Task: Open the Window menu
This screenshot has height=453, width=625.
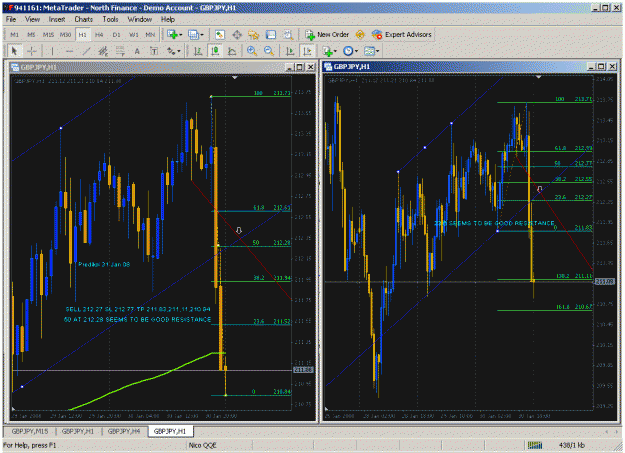Action: [140, 19]
